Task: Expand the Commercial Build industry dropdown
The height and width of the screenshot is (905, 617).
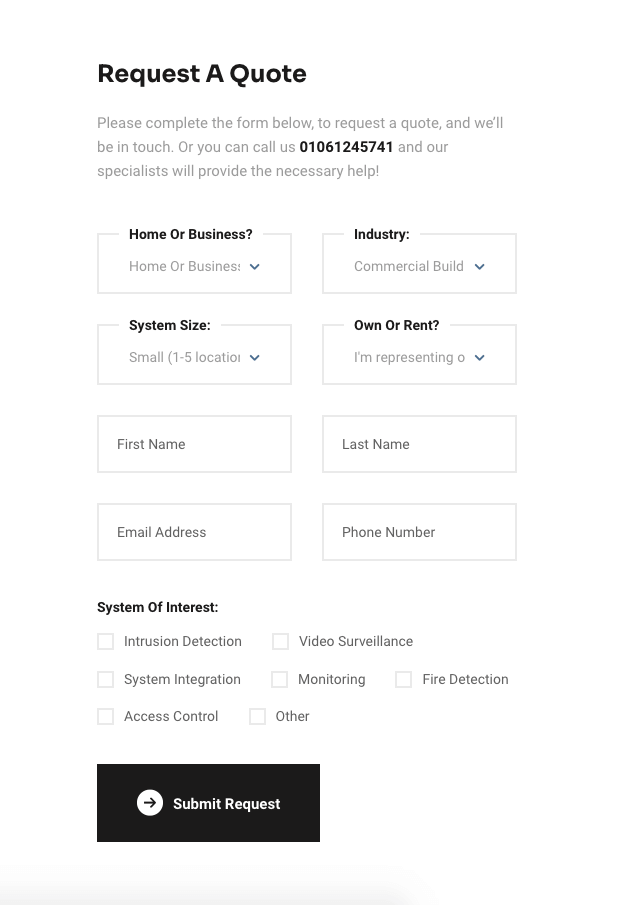Action: point(409,267)
